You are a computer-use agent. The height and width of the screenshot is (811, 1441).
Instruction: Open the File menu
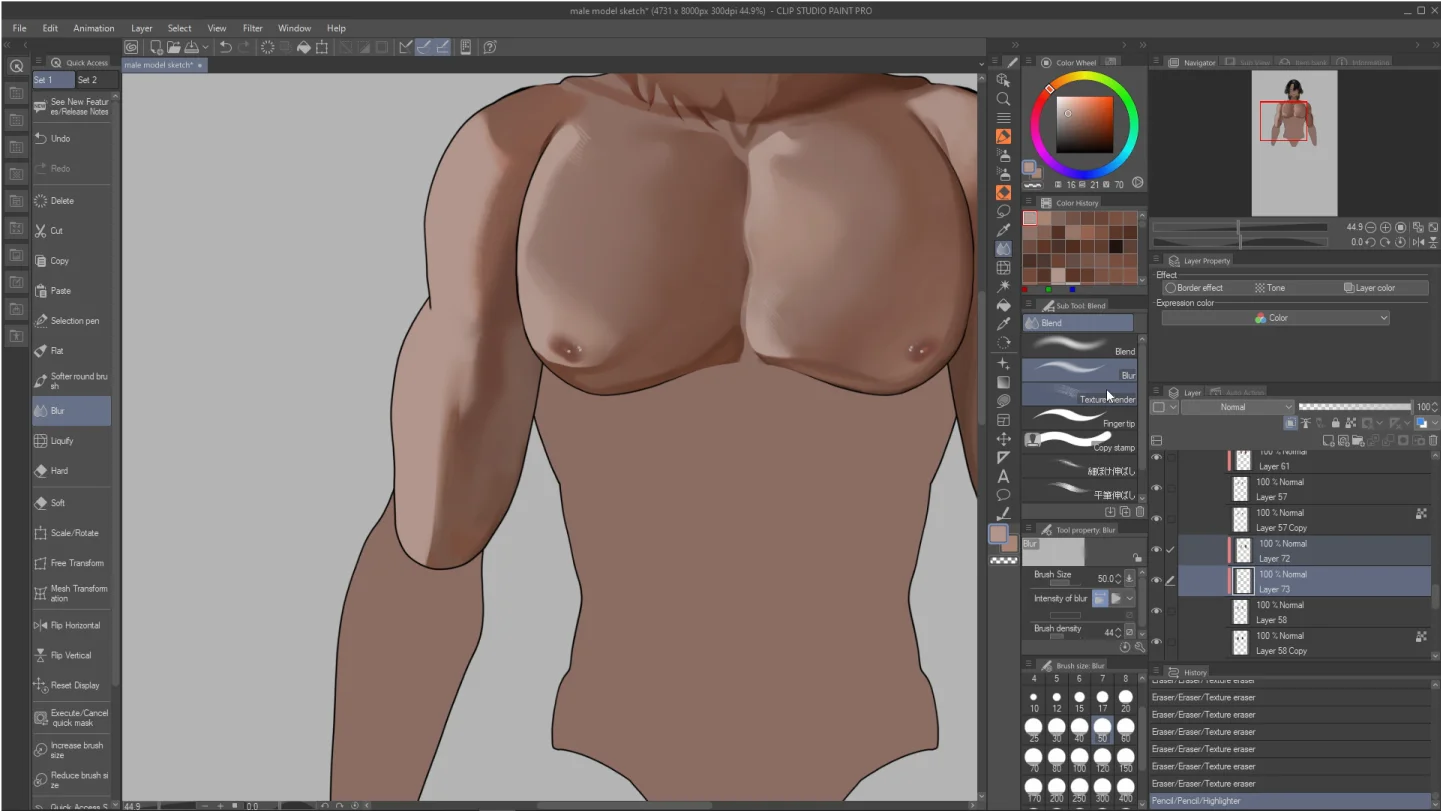pyautogui.click(x=19, y=28)
